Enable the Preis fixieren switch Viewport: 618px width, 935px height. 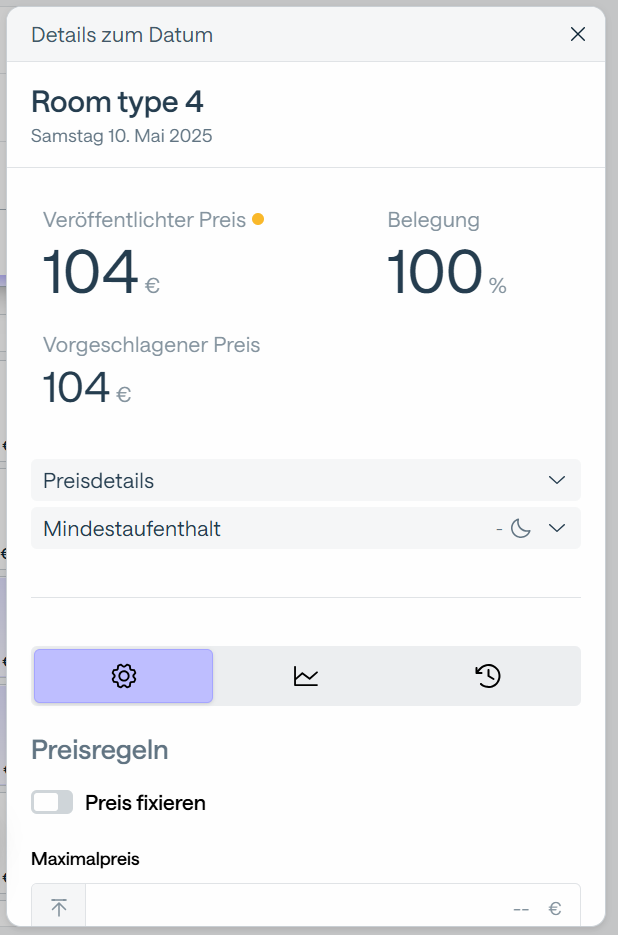tap(52, 802)
